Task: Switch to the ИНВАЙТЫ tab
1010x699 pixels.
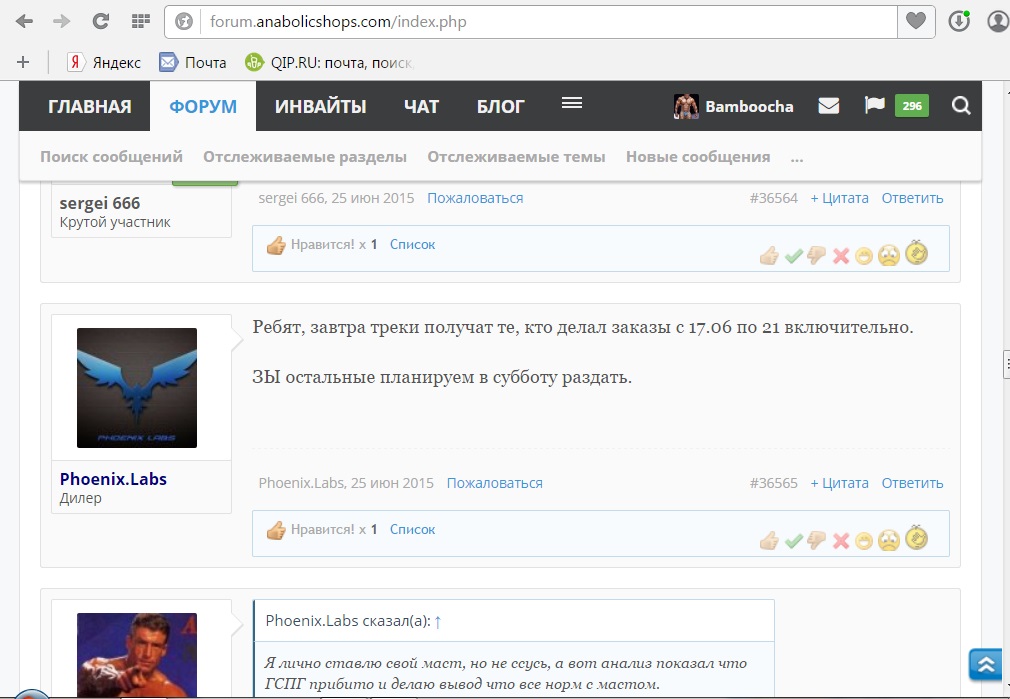Action: (x=320, y=107)
